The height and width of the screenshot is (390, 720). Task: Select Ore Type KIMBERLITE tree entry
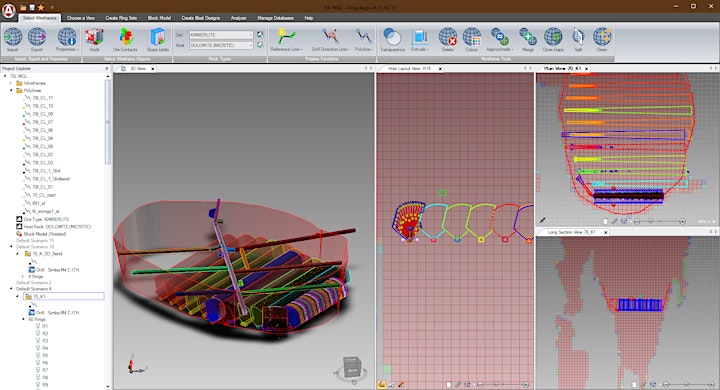[x=45, y=219]
